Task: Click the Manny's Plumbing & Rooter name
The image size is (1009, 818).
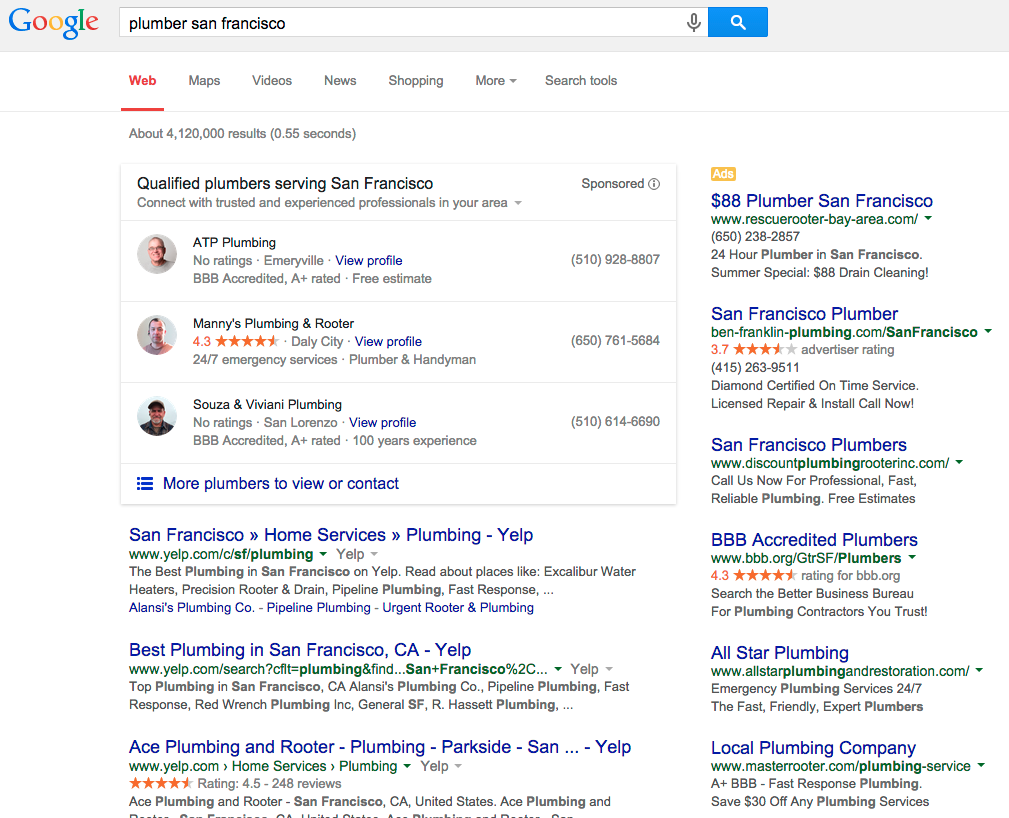Action: click(273, 324)
